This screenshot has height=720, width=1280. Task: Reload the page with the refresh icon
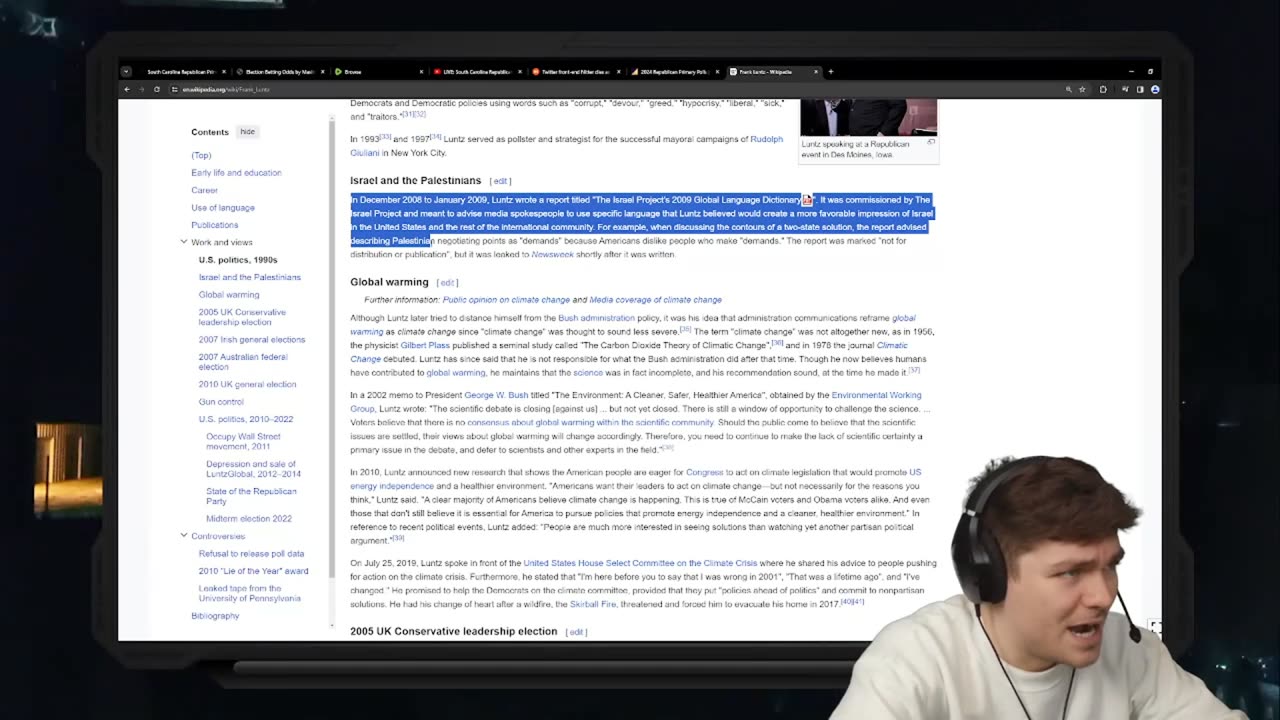156,89
